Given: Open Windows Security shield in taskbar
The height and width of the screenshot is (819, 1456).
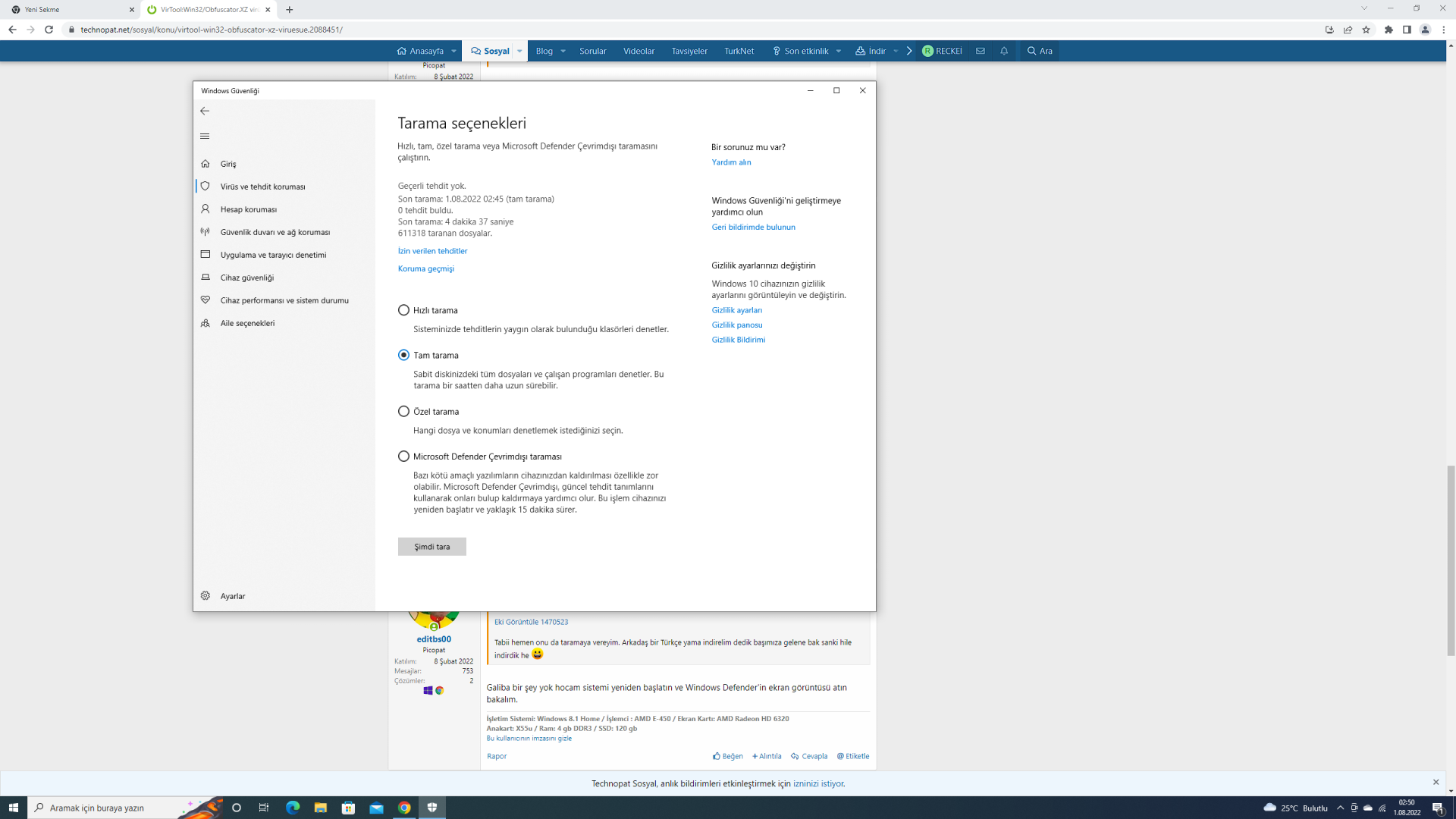Looking at the screenshot, I should [x=432, y=808].
